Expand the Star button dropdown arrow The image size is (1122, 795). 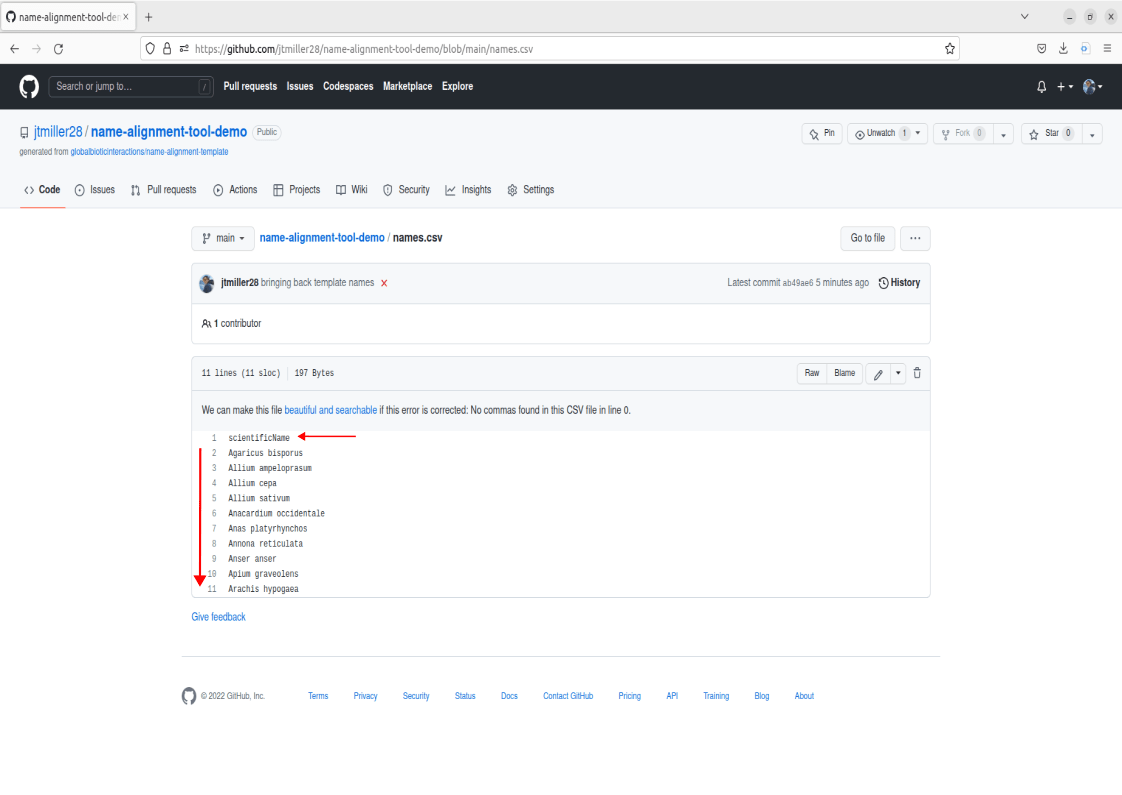coord(1092,133)
